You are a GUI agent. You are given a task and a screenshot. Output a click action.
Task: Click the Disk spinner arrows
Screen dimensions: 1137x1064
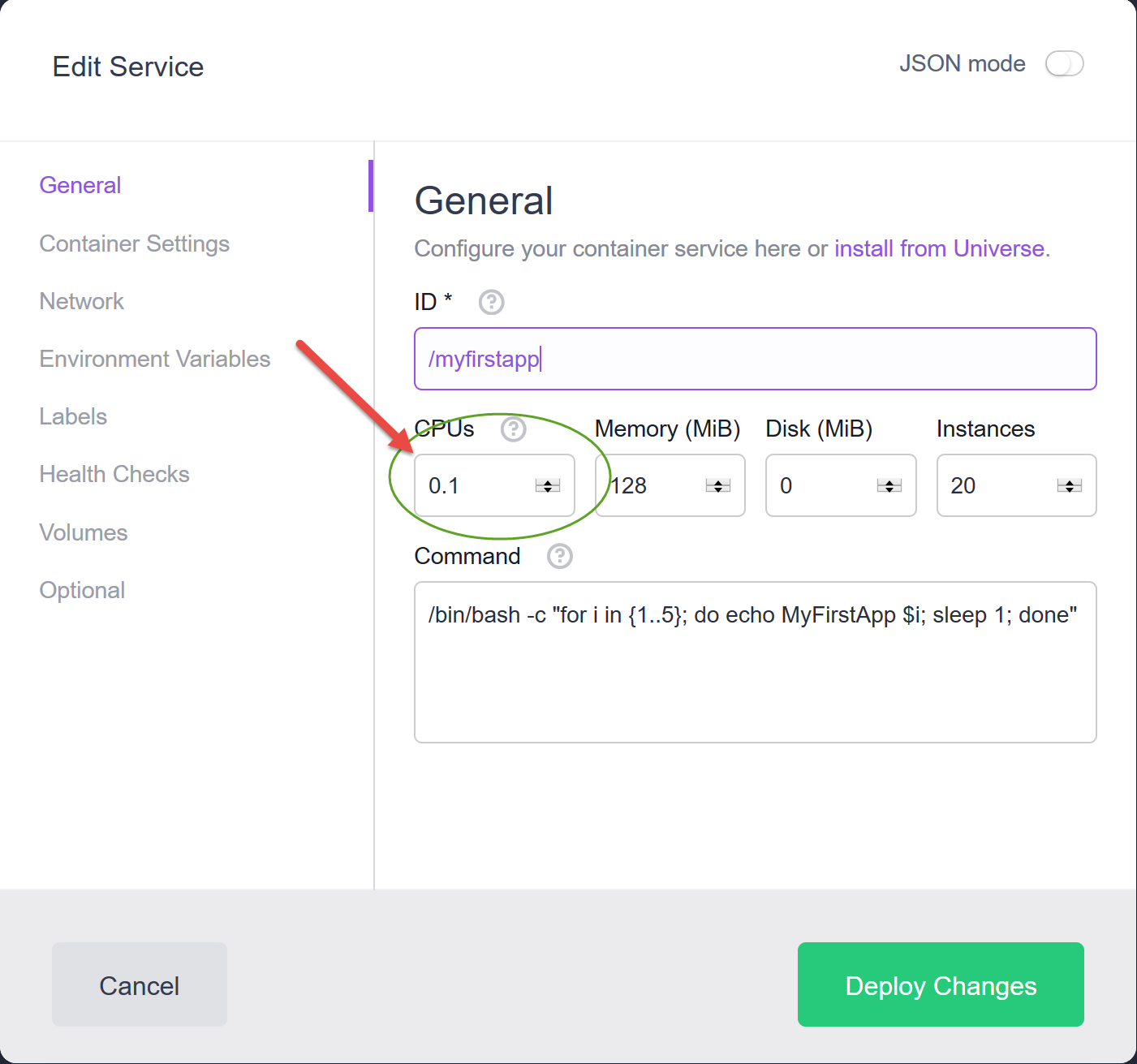tap(889, 485)
